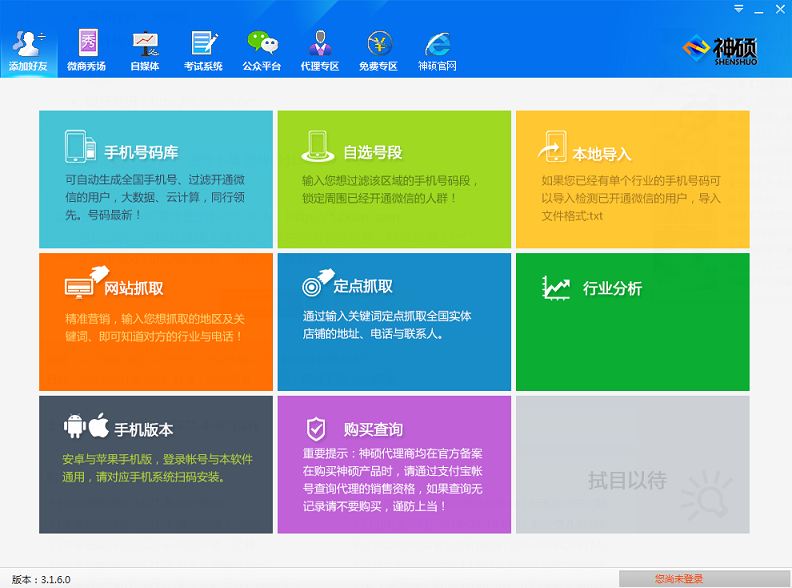
Task: Select the 考试系统 exam system icon
Action: pos(203,50)
